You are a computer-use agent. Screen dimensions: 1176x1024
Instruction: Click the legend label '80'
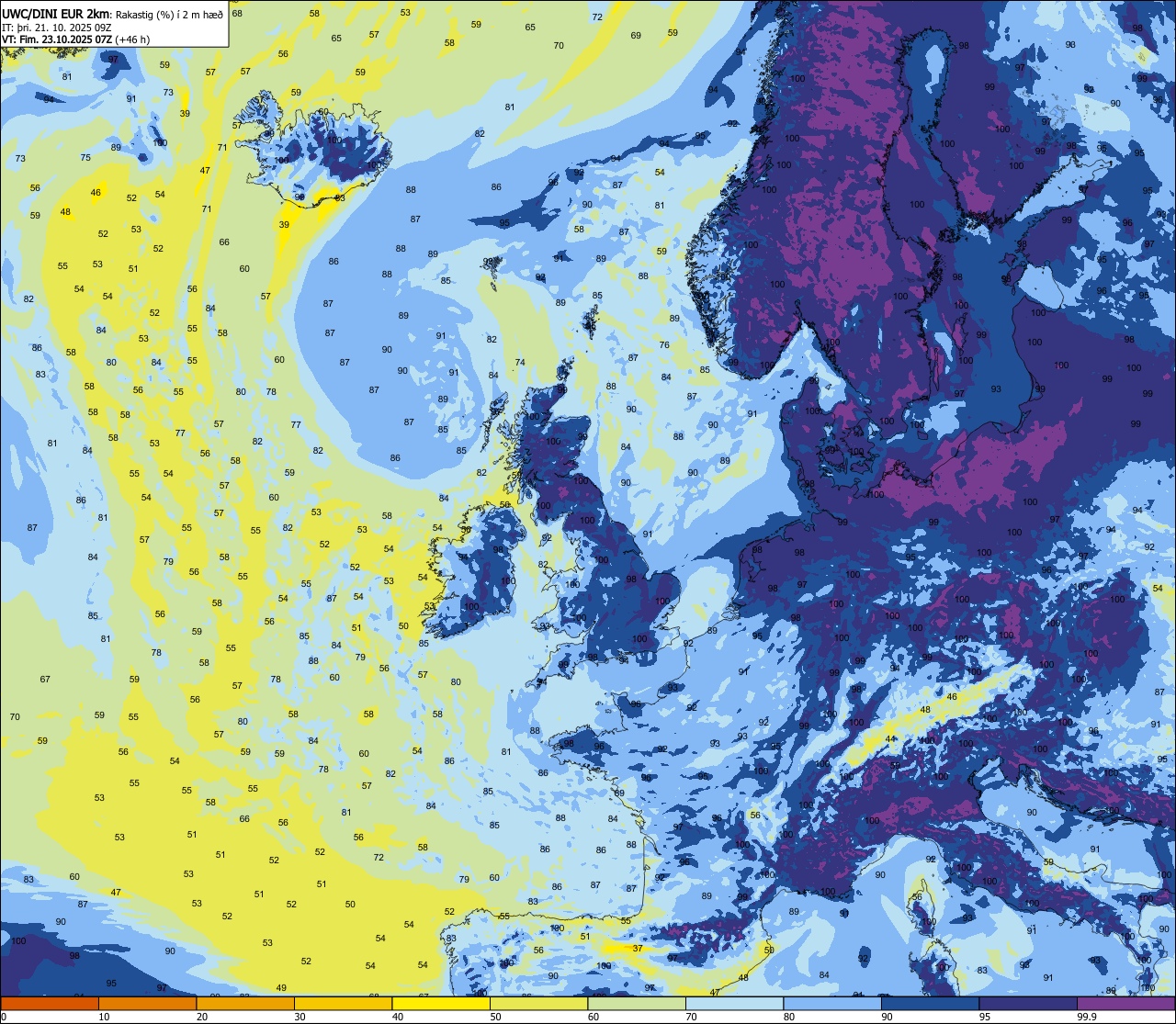tap(789, 1017)
